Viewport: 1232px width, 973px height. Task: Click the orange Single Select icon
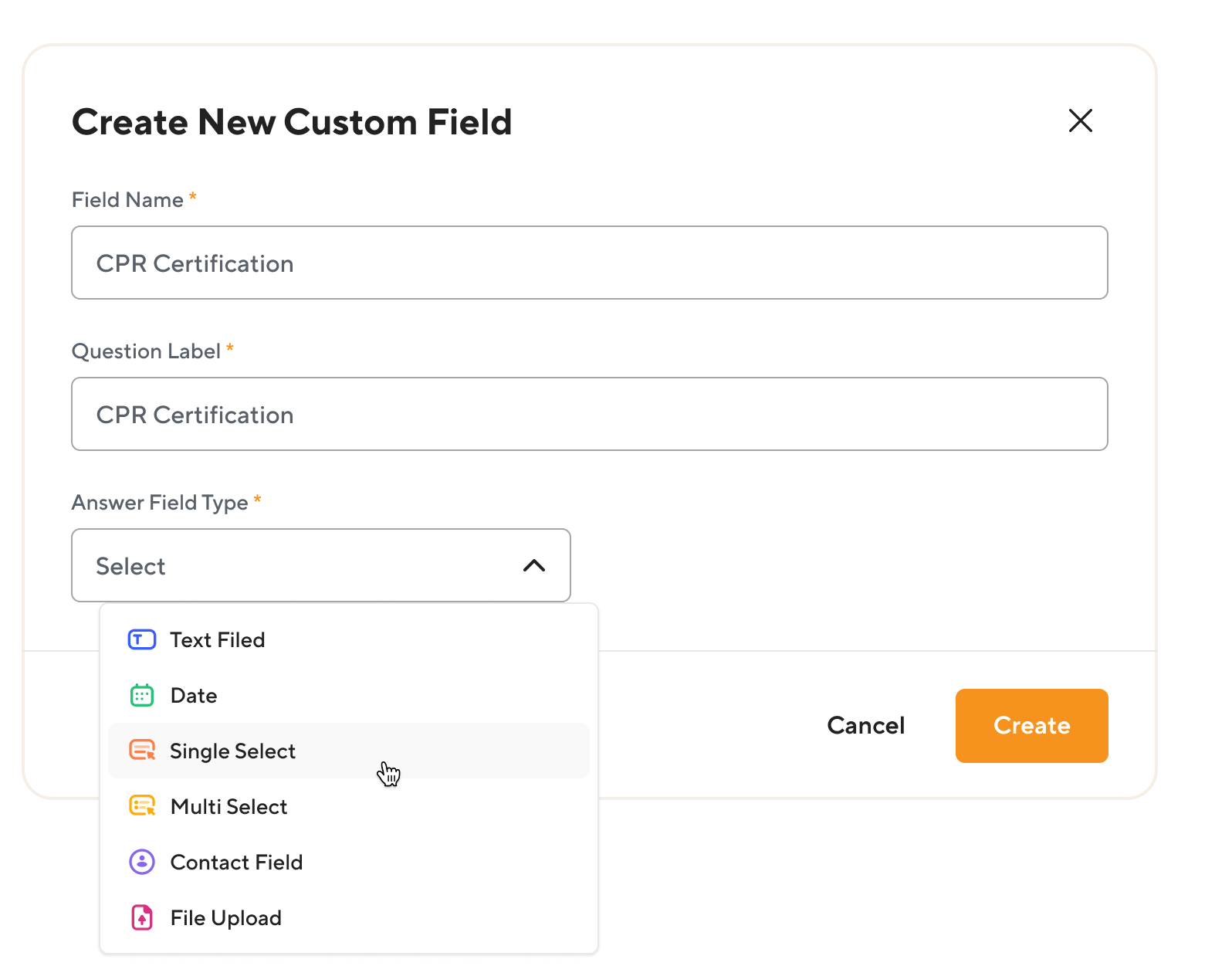tap(142, 751)
